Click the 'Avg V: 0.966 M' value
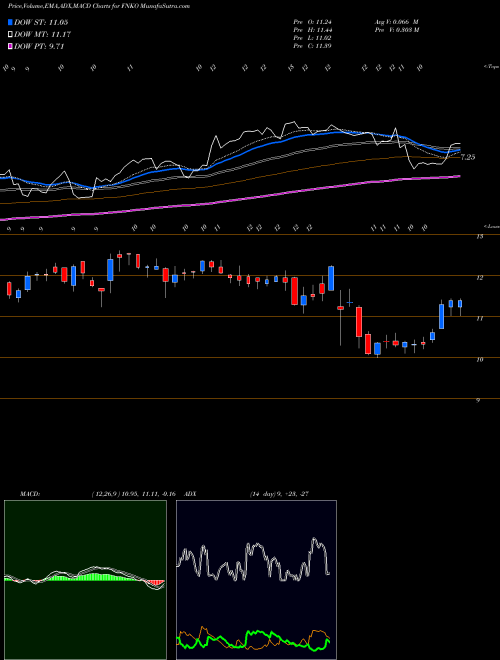The image size is (500, 660). pyautogui.click(x=396, y=22)
